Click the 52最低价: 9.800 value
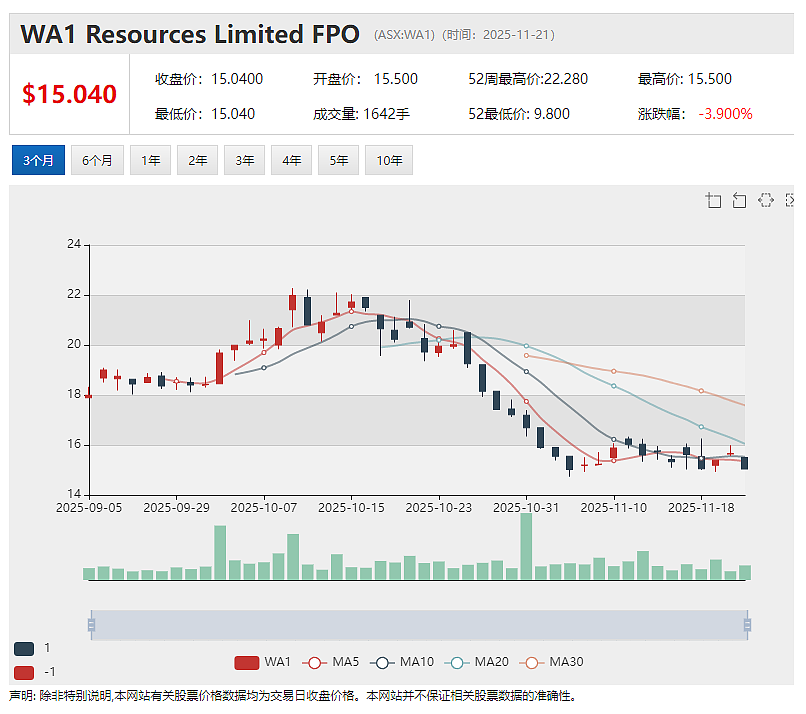The width and height of the screenshot is (806, 714). tap(519, 114)
